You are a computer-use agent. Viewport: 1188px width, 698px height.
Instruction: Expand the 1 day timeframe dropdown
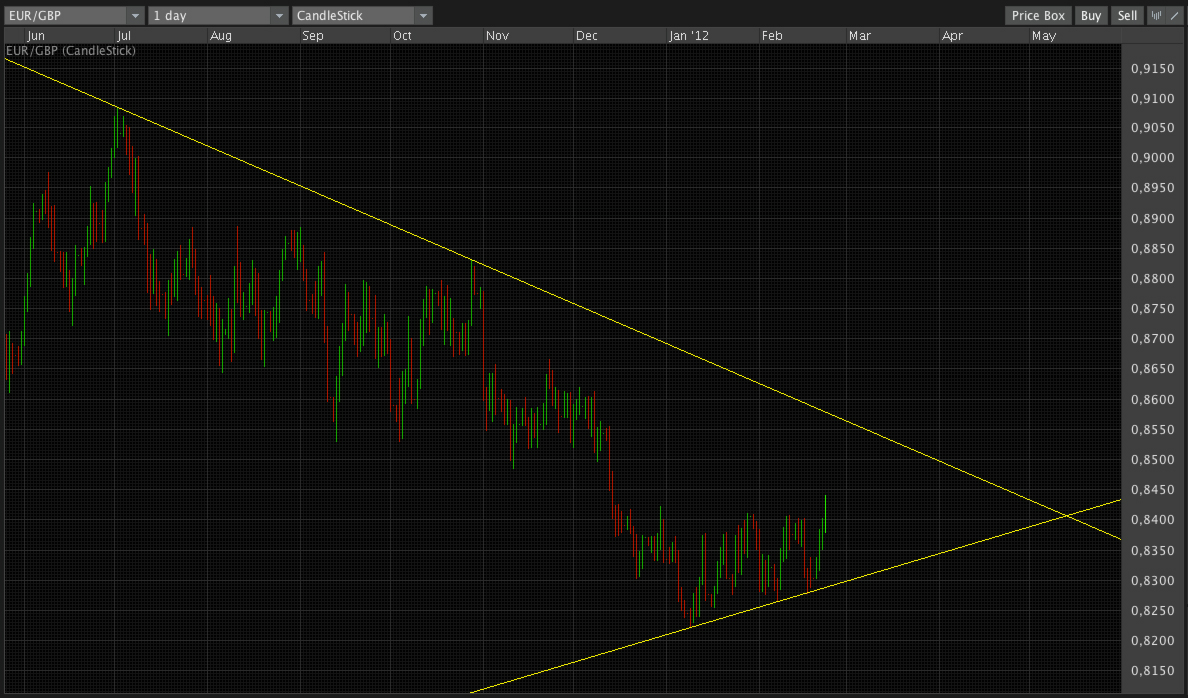pos(218,15)
